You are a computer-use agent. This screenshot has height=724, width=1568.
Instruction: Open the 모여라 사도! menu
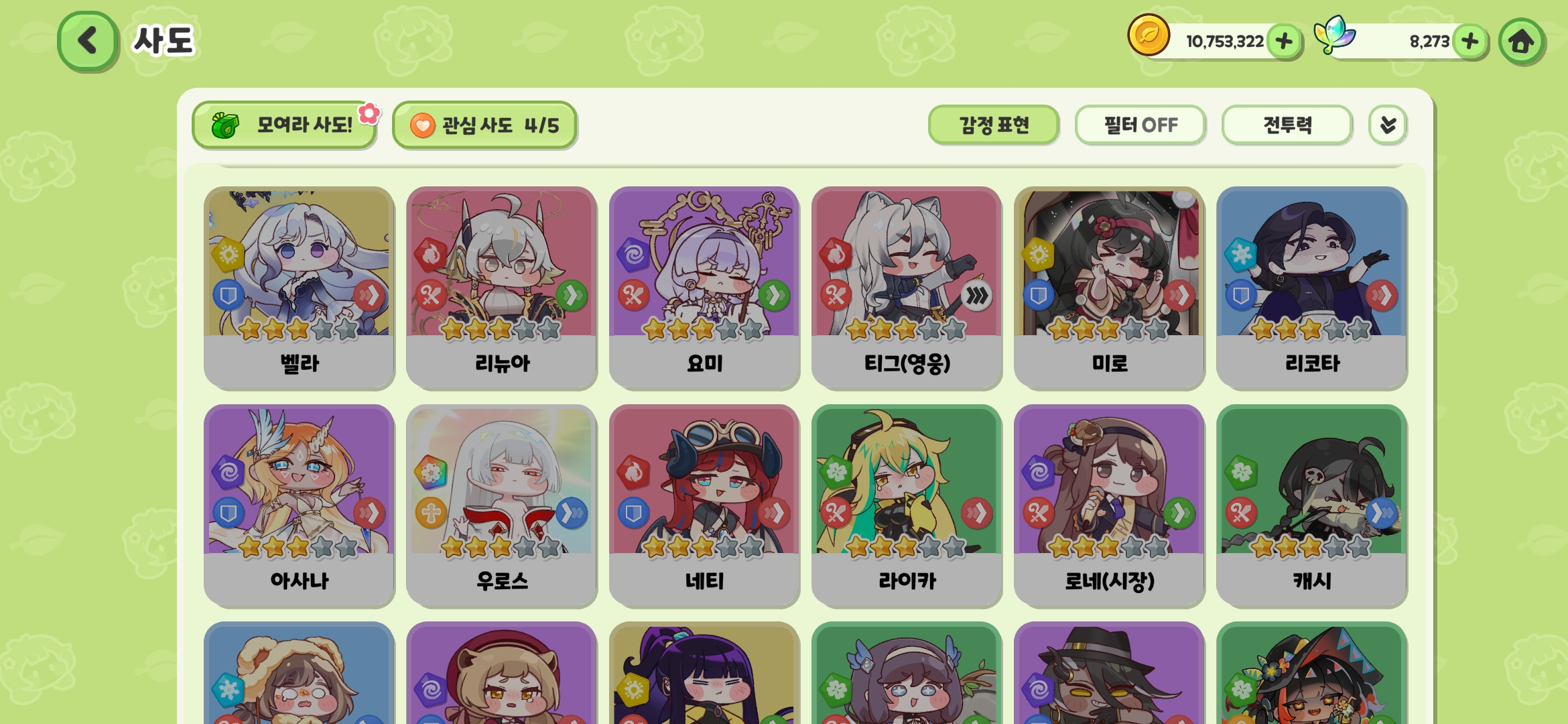pos(284,125)
